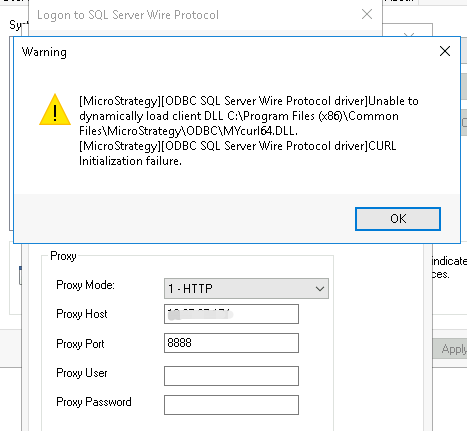Open the Proxy Mode dropdown
Image resolution: width=467 pixels, height=431 pixels.
pyautogui.click(x=246, y=288)
